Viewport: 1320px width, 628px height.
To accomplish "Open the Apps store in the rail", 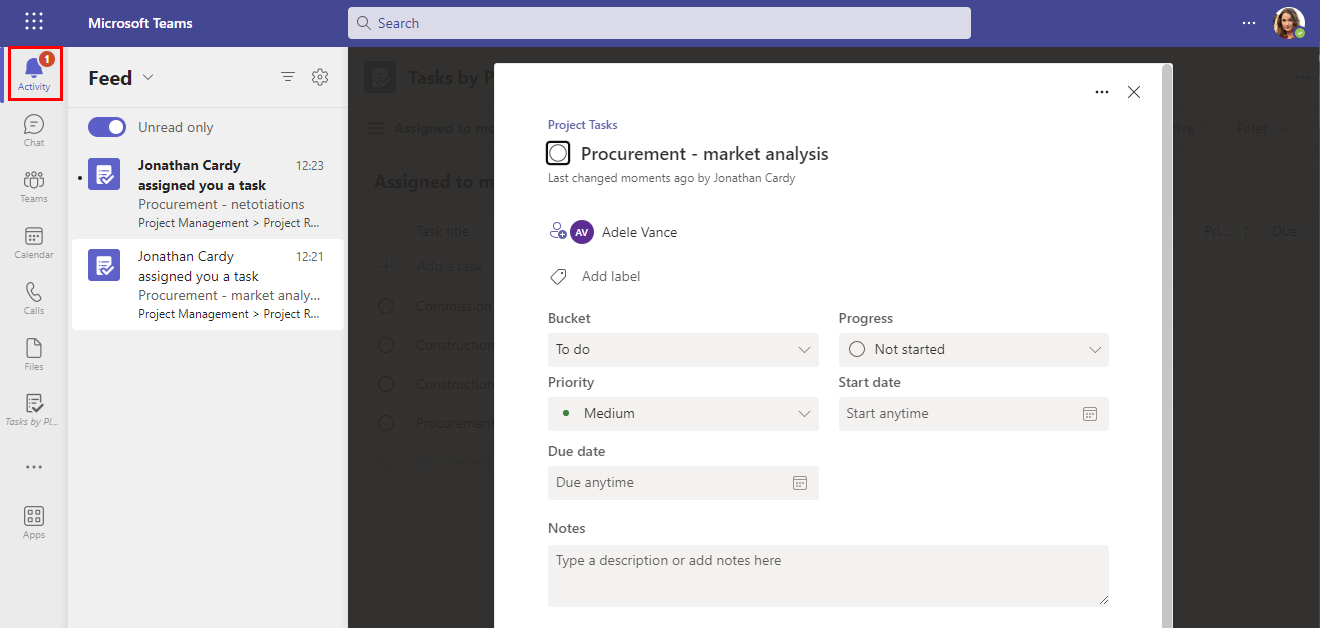I will click(x=34, y=522).
